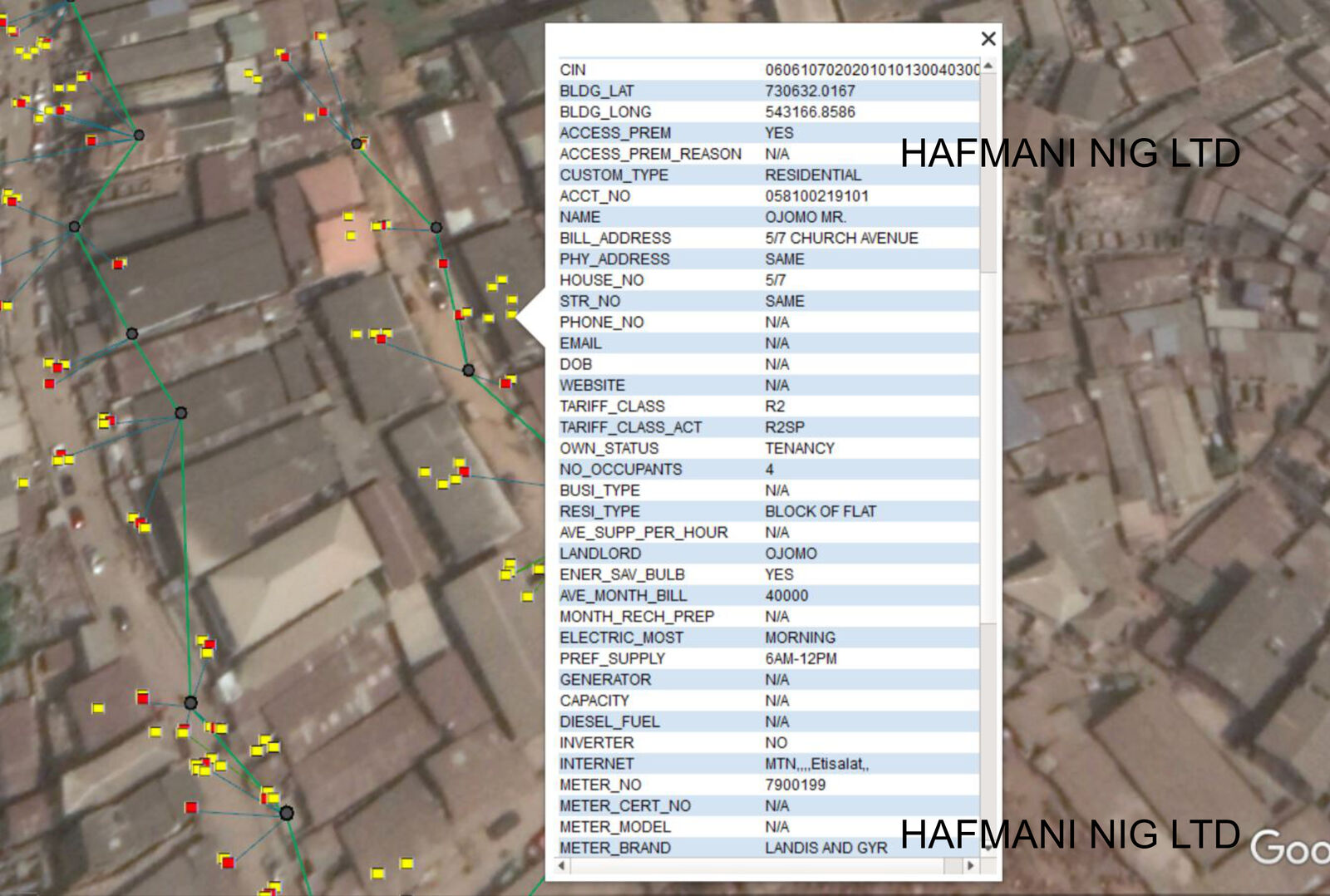Image resolution: width=1330 pixels, height=896 pixels.
Task: Click the PHY_ADDRESS field label
Action: pos(614,259)
